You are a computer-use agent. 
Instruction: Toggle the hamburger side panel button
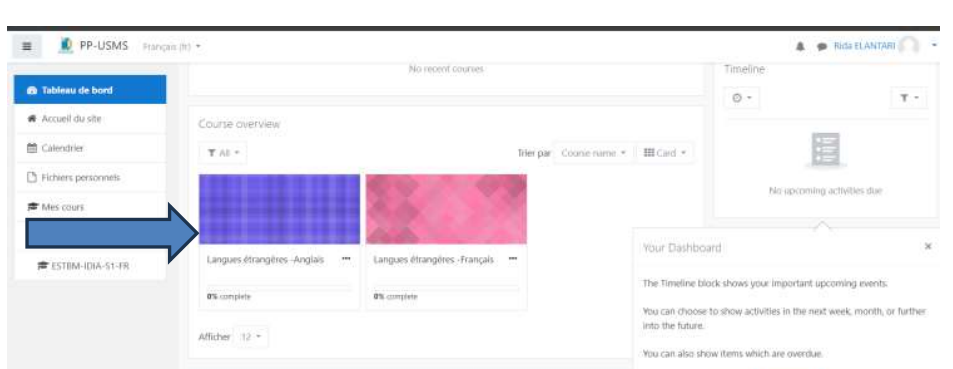27,47
